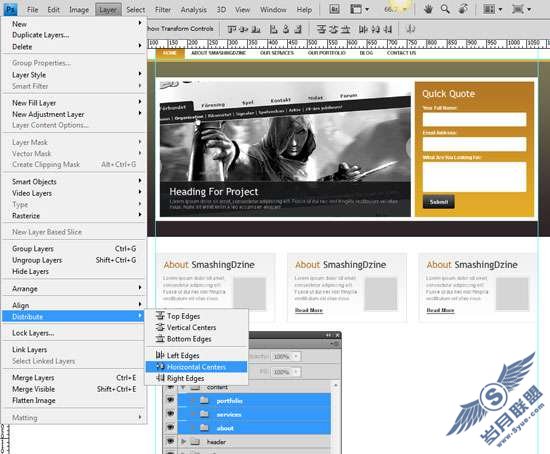The width and height of the screenshot is (550, 454).
Task: Choose Horizontal Centers in Distribute submenu
Action: click(196, 367)
